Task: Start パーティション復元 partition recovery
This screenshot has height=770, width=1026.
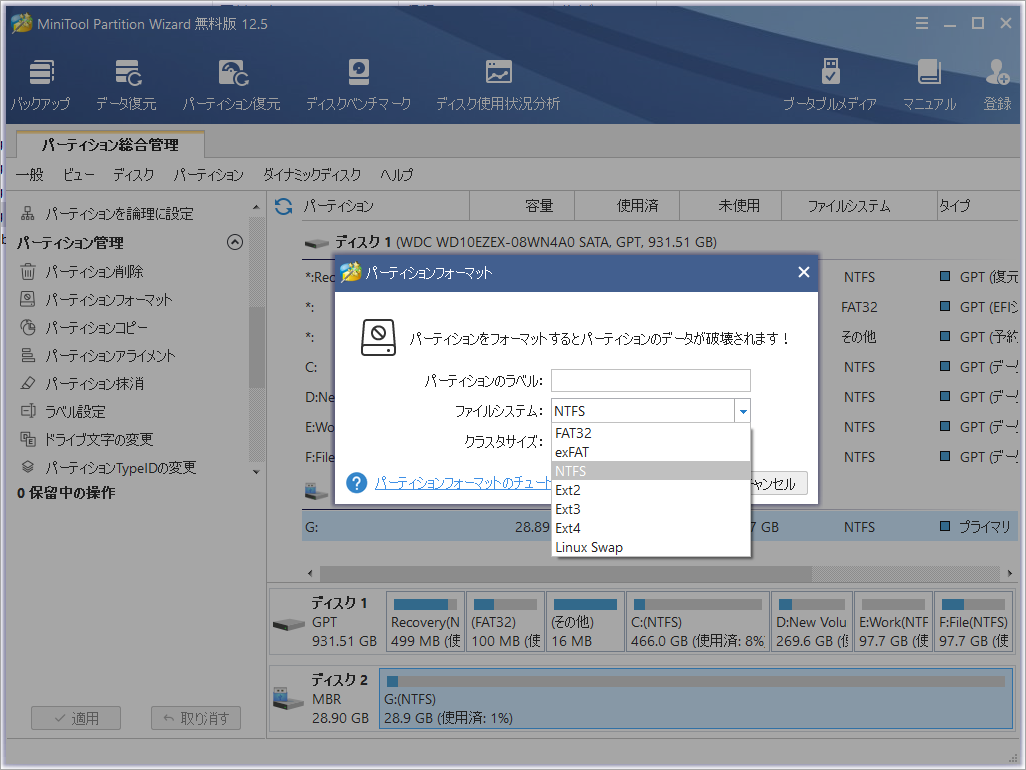Action: coord(231,80)
